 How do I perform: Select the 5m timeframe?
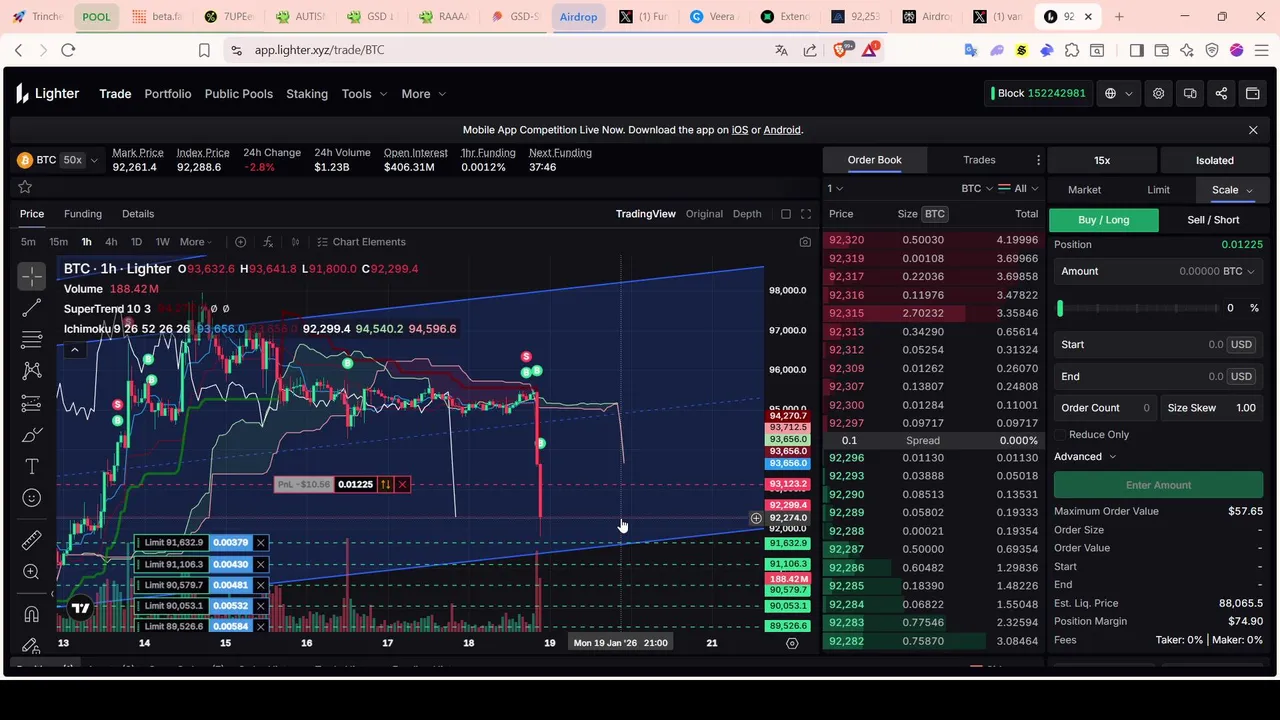tap(28, 242)
